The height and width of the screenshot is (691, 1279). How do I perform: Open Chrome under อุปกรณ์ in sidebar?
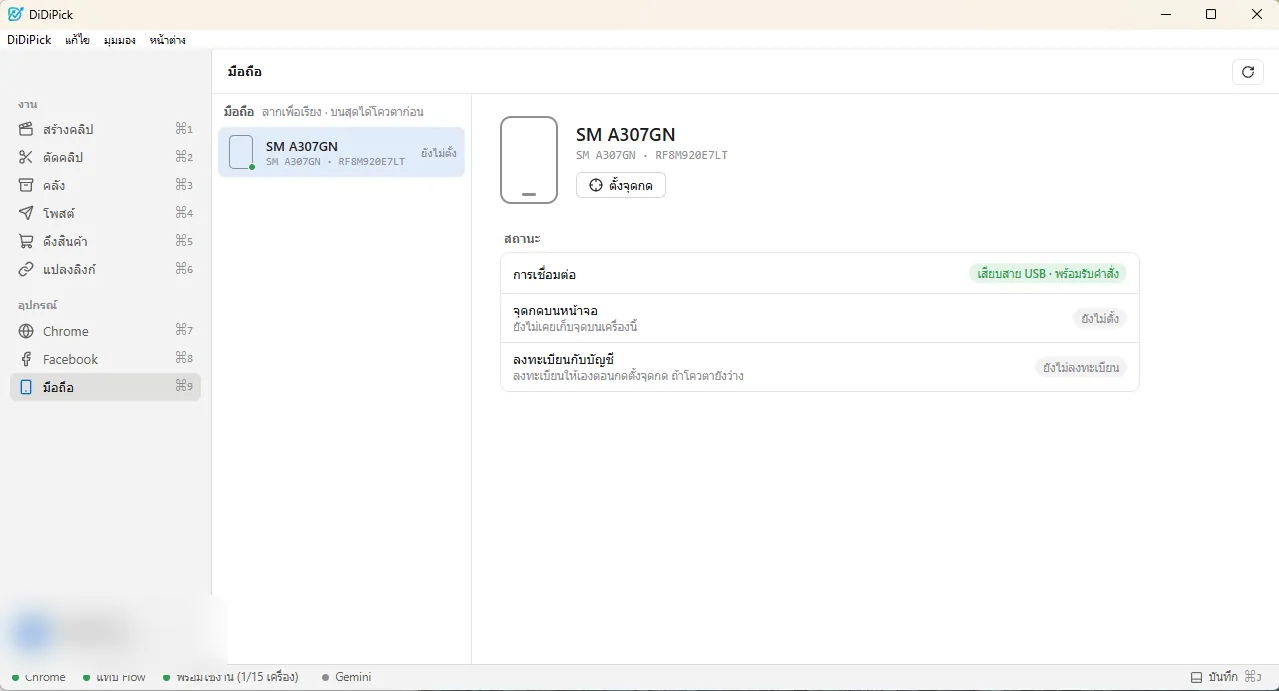[105, 331]
